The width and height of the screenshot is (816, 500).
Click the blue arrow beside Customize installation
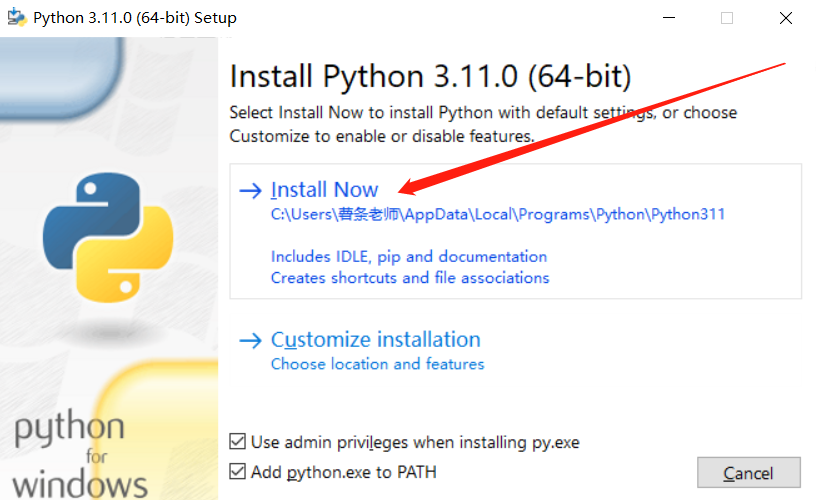point(250,341)
